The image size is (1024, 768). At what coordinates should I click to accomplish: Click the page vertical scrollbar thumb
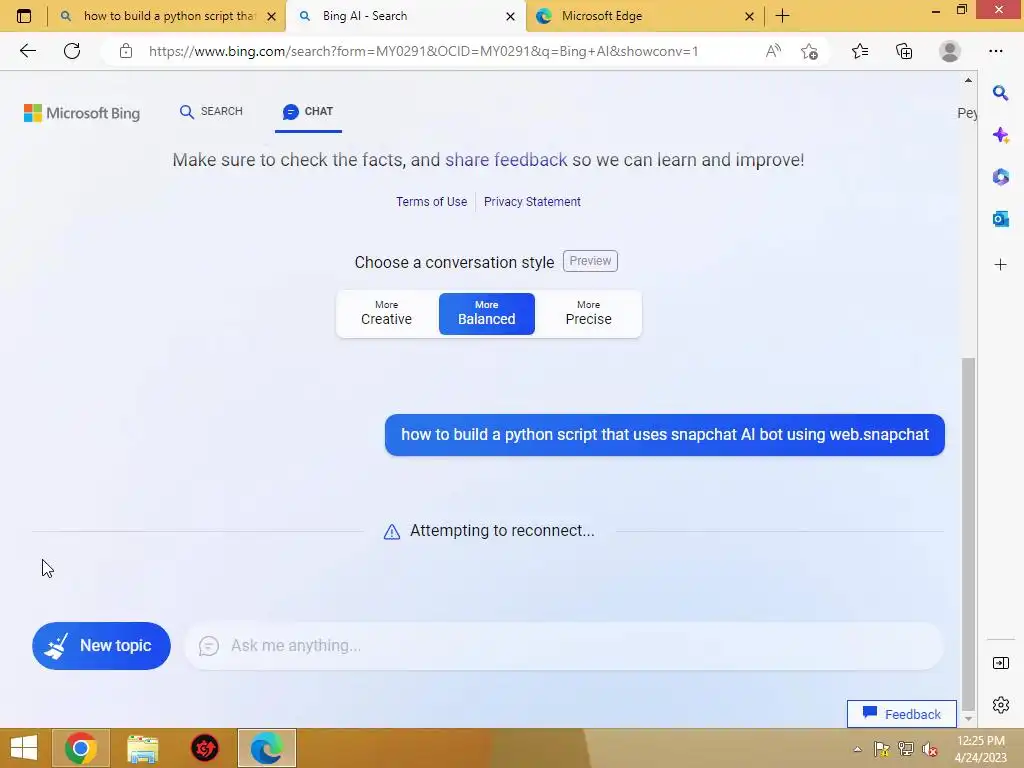point(968,534)
